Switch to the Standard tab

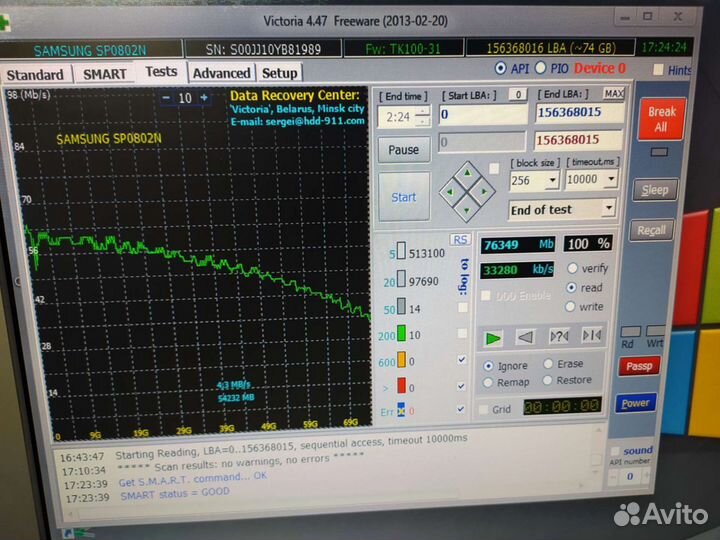pyautogui.click(x=35, y=74)
